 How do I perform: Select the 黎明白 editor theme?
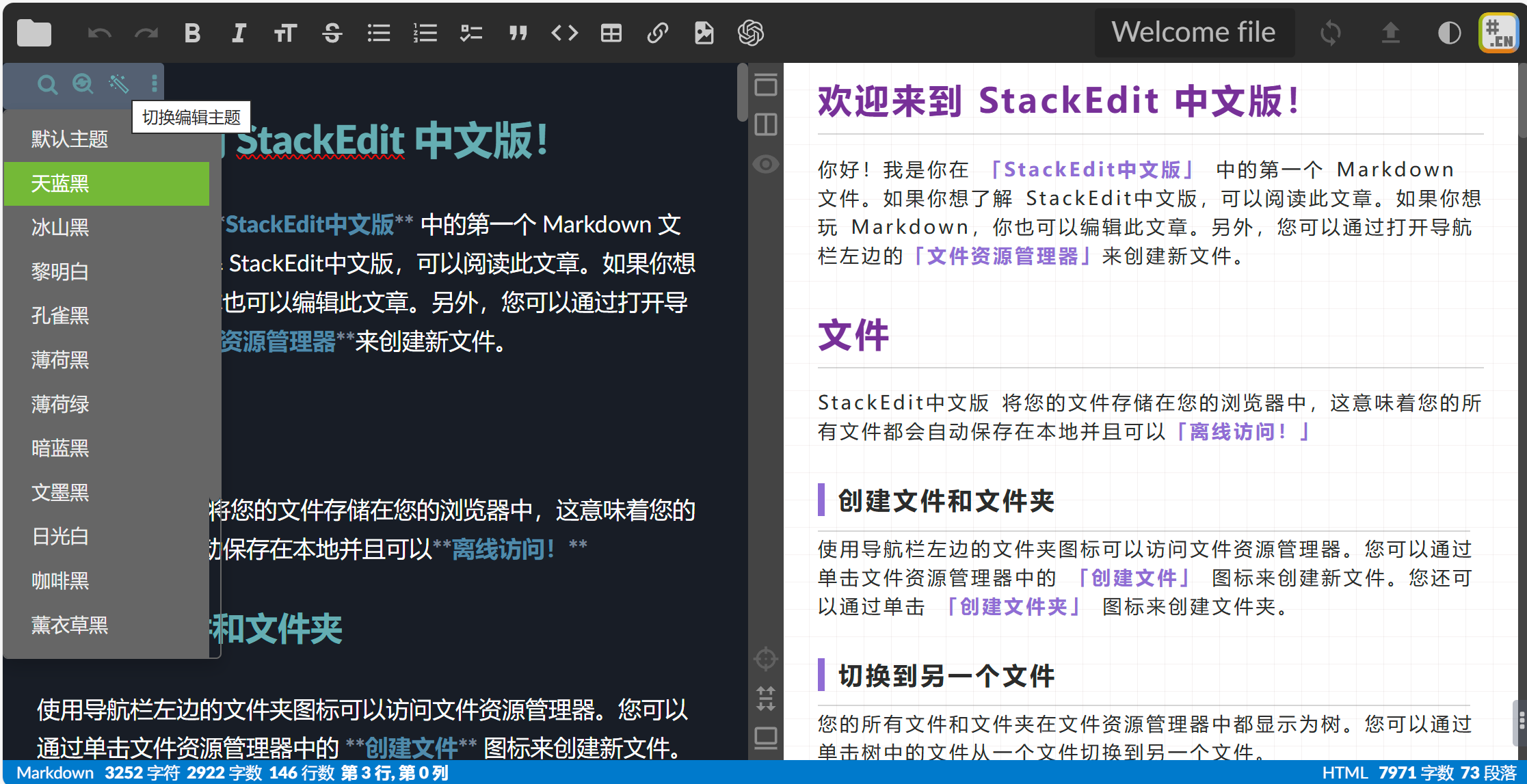tap(59, 271)
